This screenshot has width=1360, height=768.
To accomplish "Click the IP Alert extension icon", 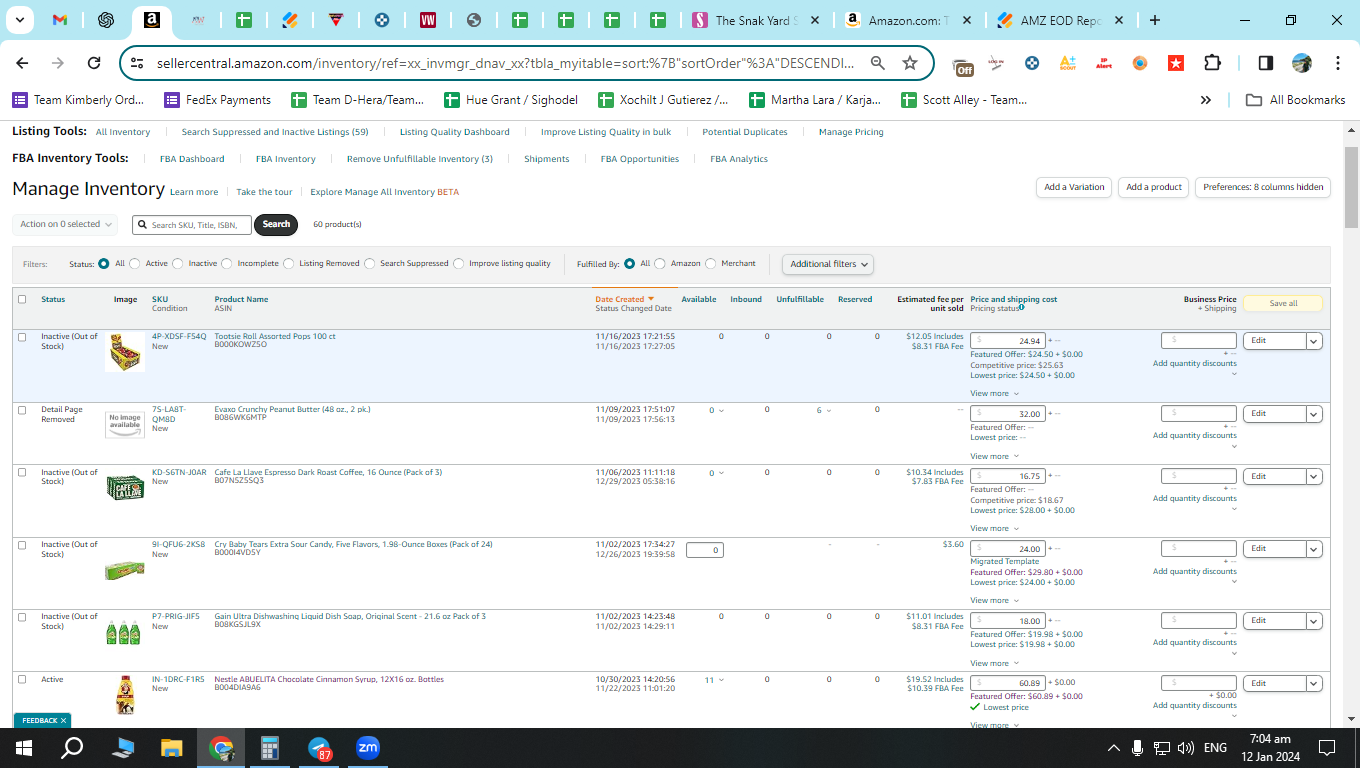I will [1104, 63].
